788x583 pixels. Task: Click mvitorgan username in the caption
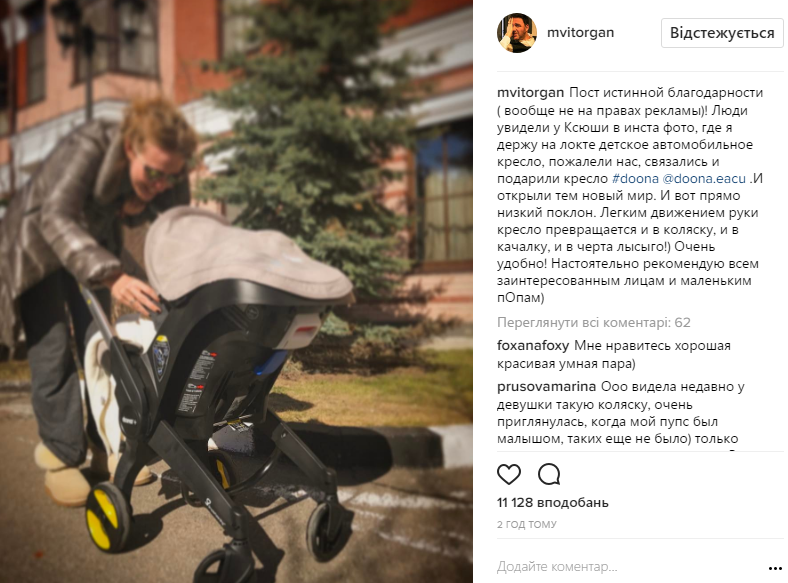531,93
